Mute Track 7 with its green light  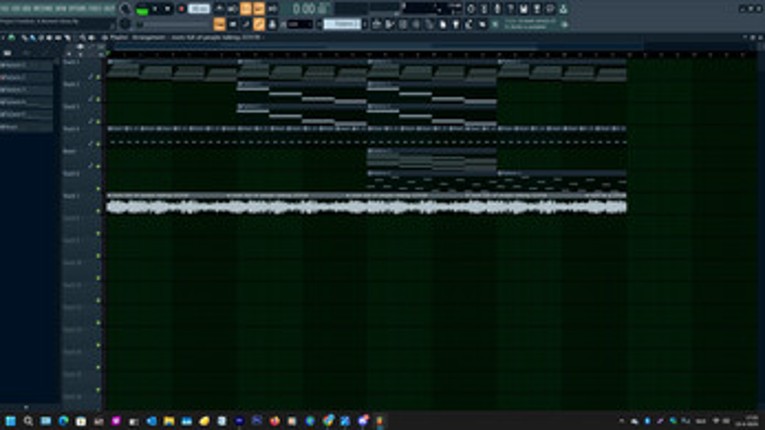click(98, 210)
